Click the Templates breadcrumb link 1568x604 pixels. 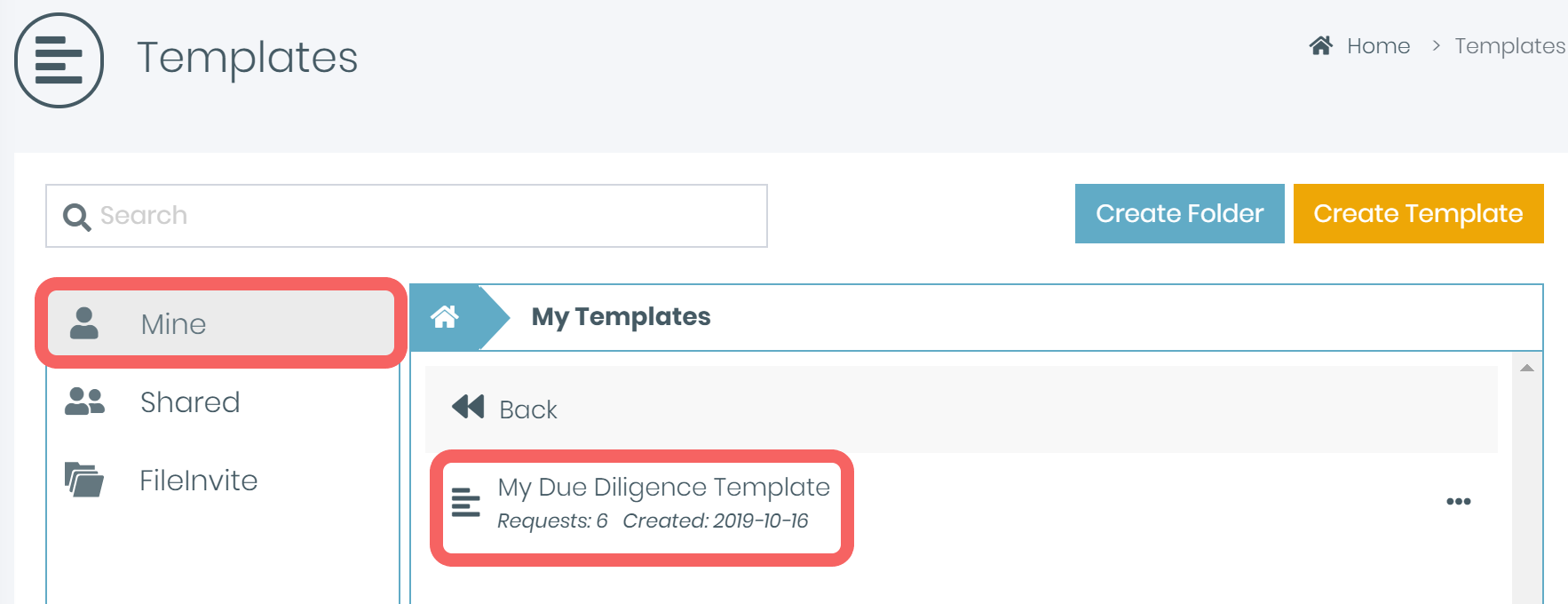pyautogui.click(x=1509, y=46)
